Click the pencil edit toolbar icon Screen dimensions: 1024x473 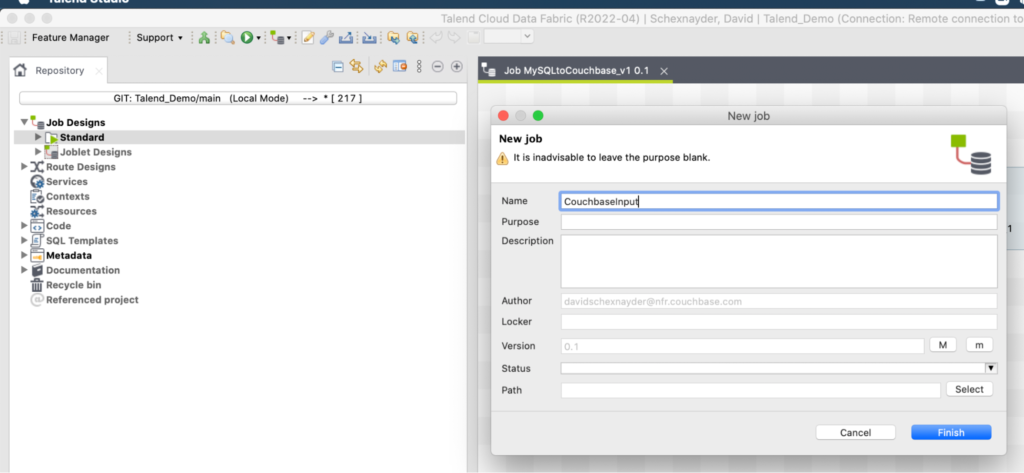tap(308, 38)
